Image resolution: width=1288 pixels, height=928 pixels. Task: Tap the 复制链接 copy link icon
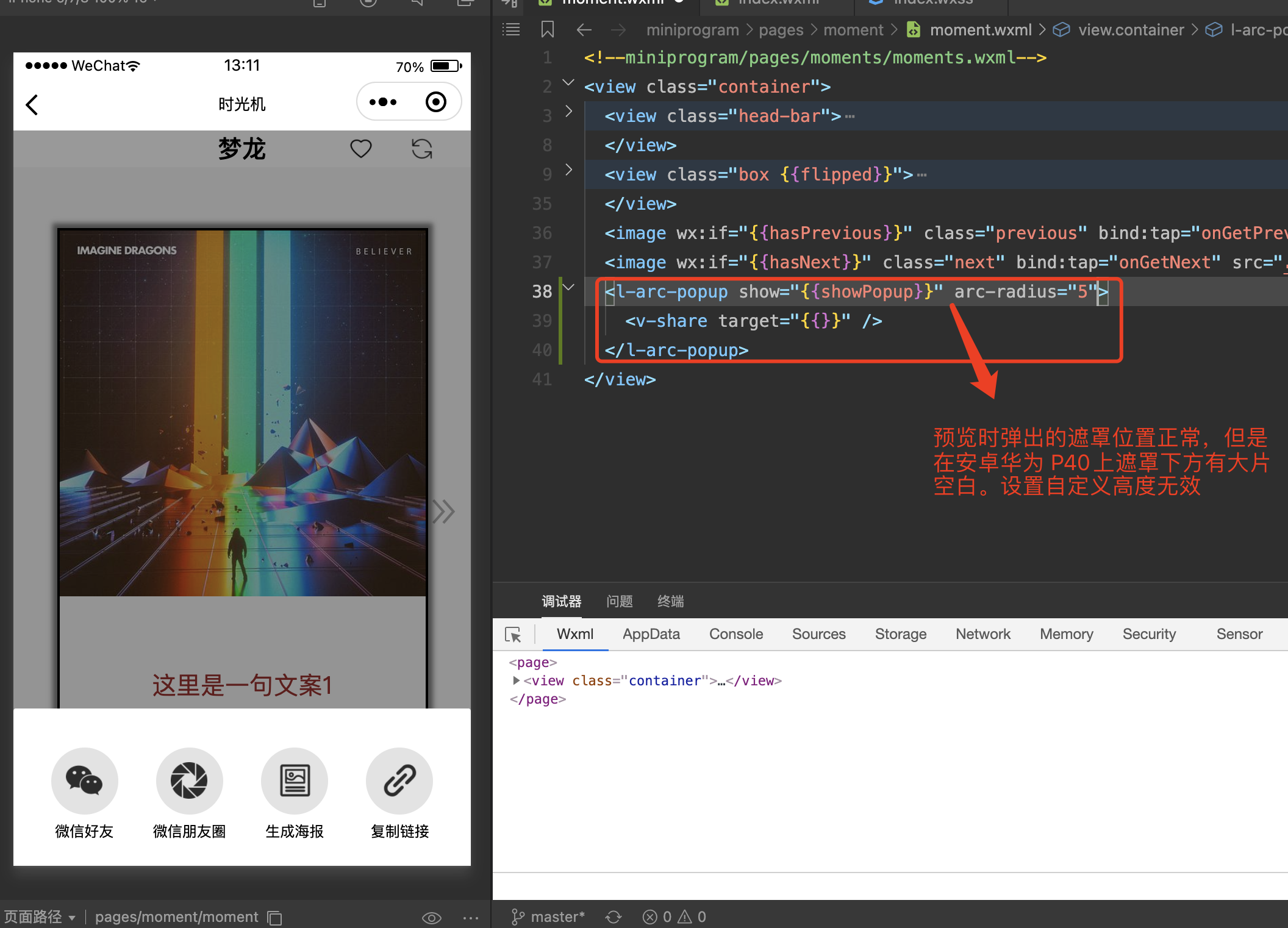pyautogui.click(x=399, y=781)
